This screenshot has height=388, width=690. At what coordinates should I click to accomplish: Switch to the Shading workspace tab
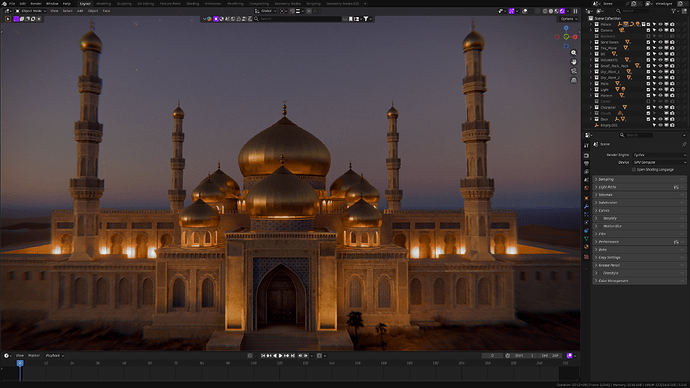point(193,4)
